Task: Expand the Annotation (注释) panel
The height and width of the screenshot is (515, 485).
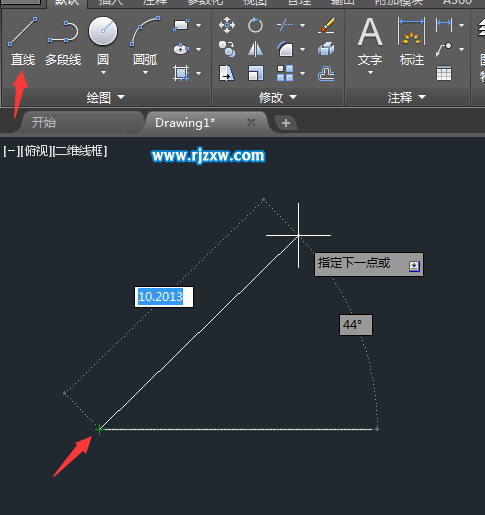Action: (x=407, y=97)
